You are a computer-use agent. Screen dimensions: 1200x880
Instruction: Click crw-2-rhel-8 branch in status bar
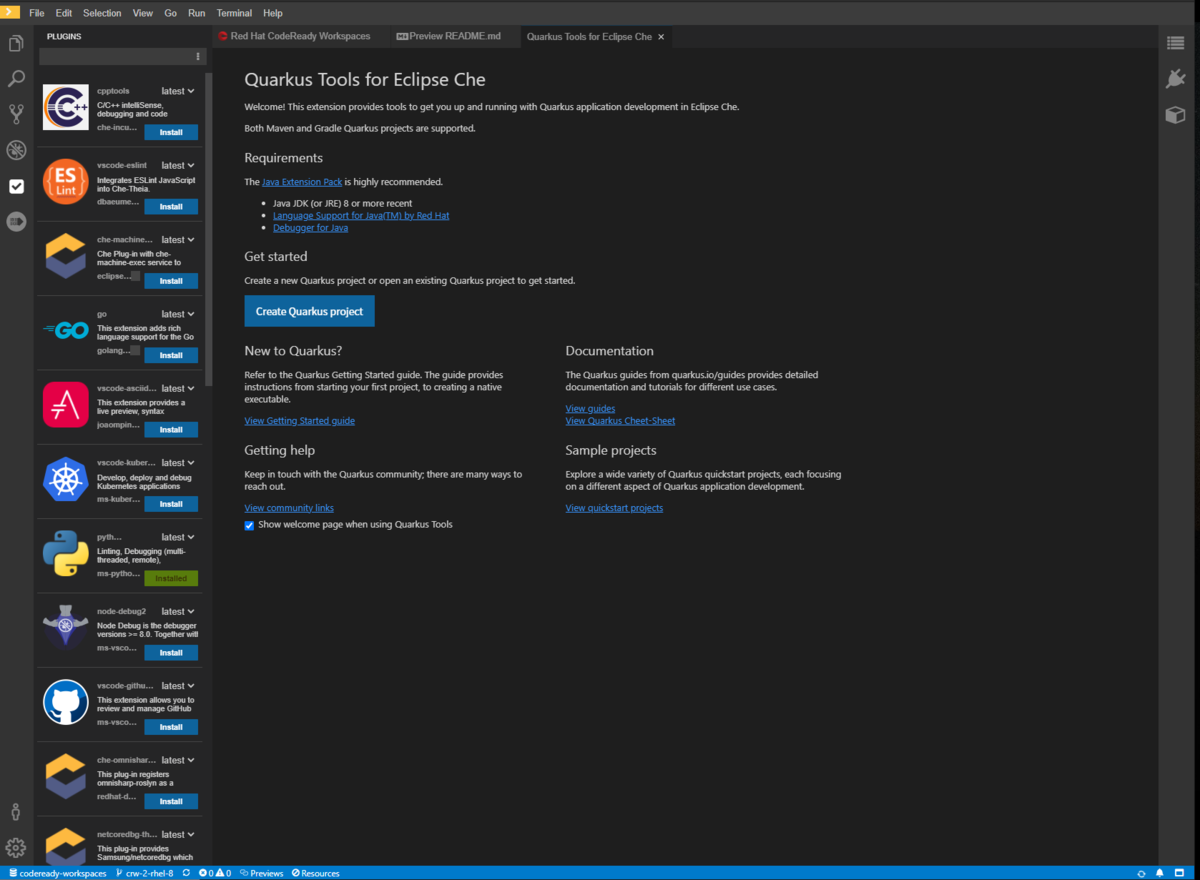(143, 873)
